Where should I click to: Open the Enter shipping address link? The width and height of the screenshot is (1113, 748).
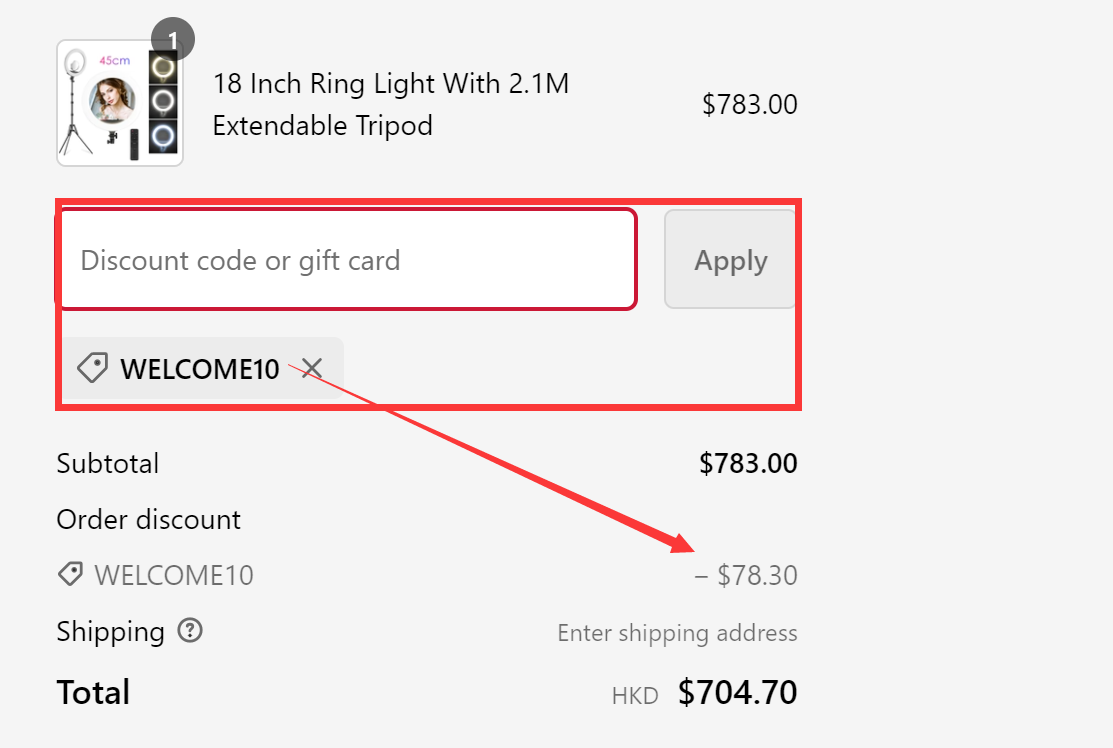(x=677, y=632)
